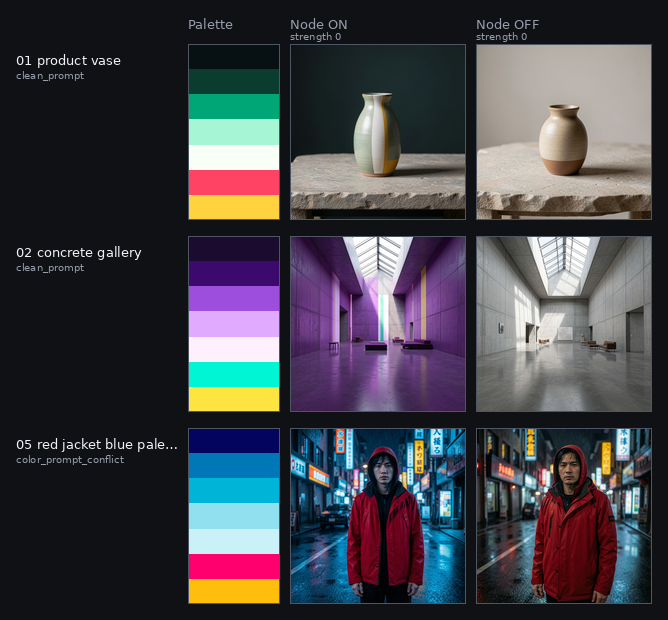Pick the pale pink swatch in gallery palette
This screenshot has width=668, height=620.
pos(234,349)
